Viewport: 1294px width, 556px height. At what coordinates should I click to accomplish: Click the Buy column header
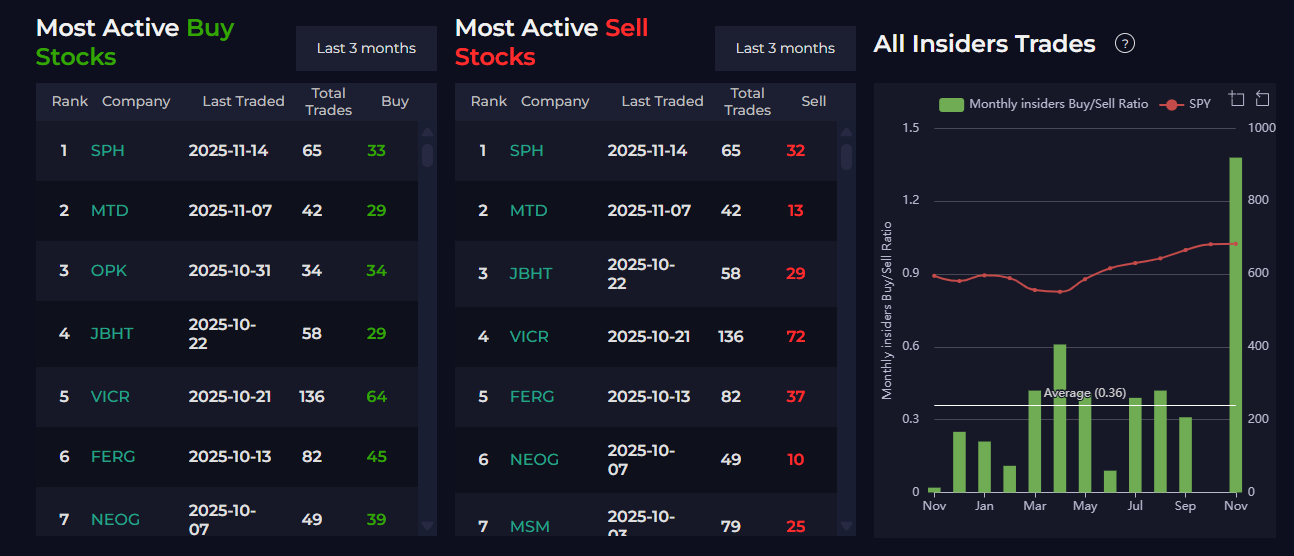click(x=395, y=101)
